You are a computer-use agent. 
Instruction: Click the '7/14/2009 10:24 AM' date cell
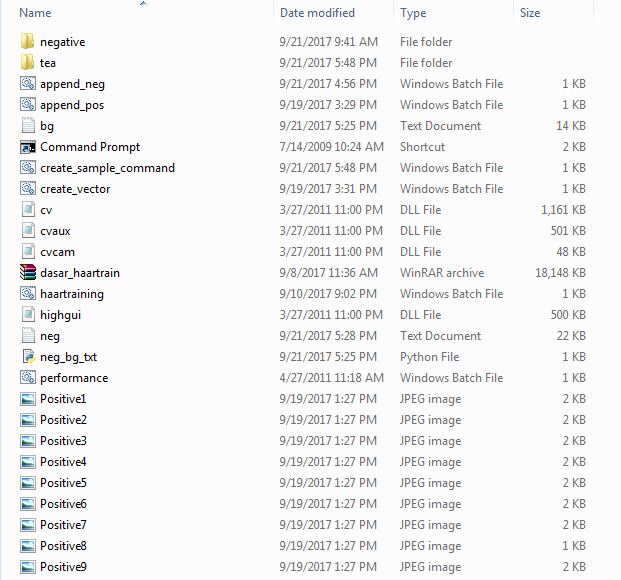pos(331,147)
